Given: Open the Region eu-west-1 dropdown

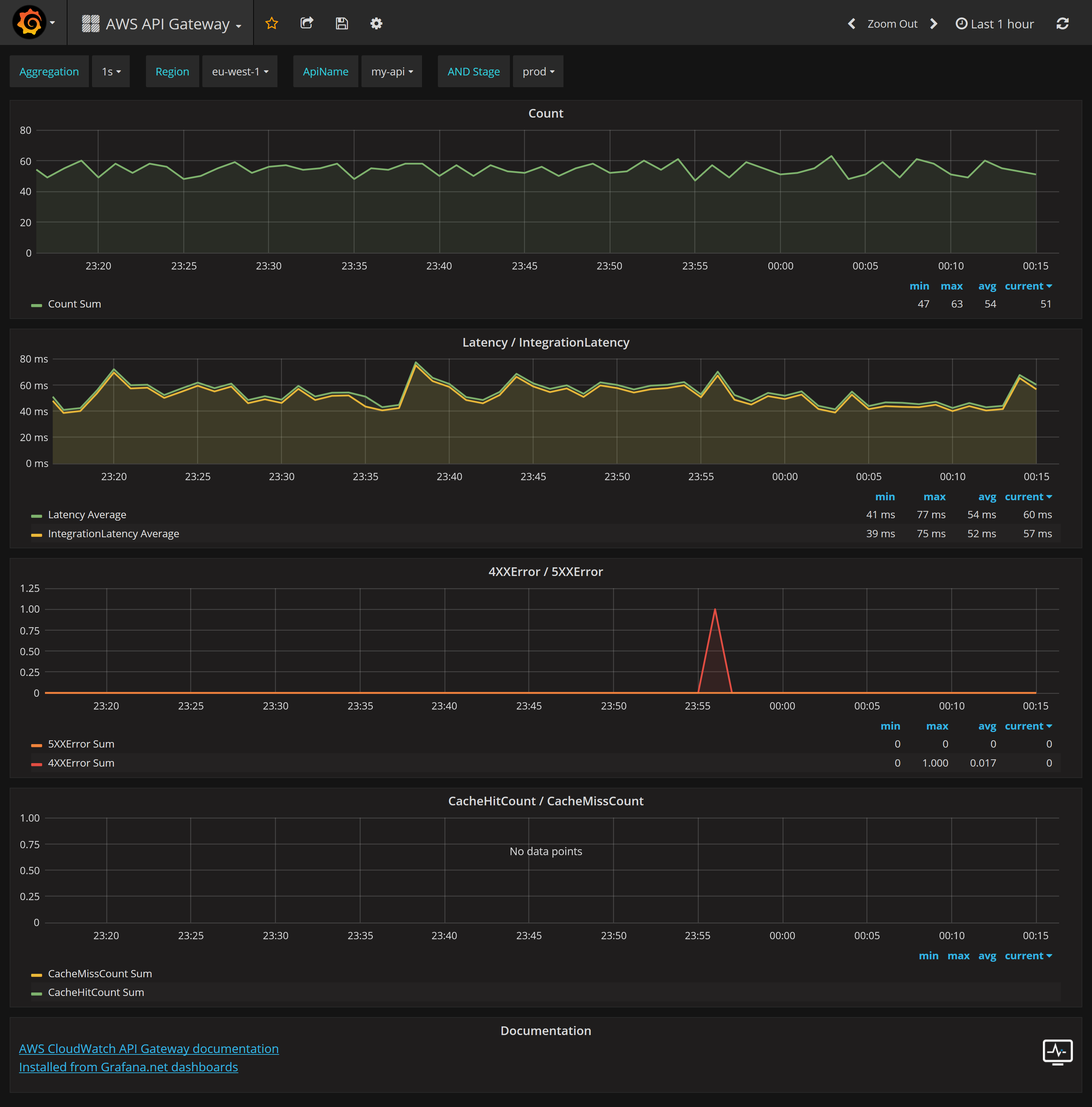Looking at the screenshot, I should tap(239, 72).
